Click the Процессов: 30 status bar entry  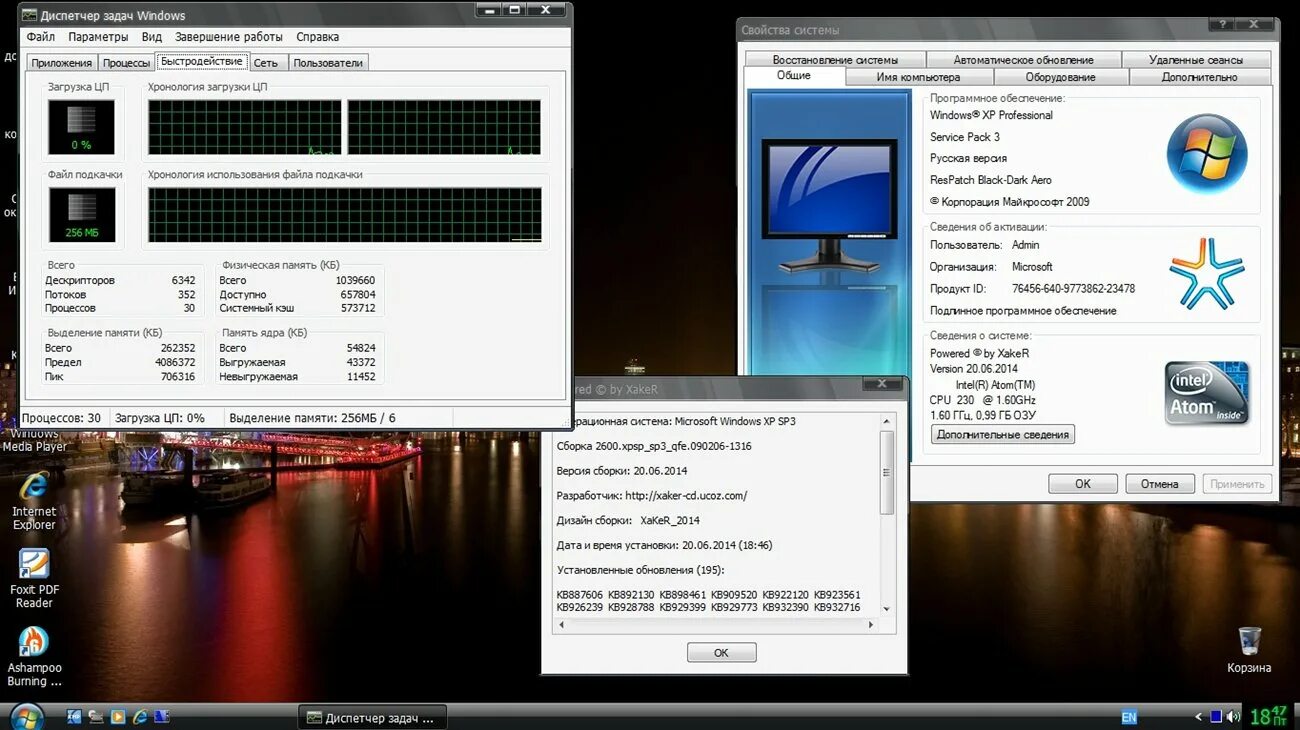click(x=62, y=418)
